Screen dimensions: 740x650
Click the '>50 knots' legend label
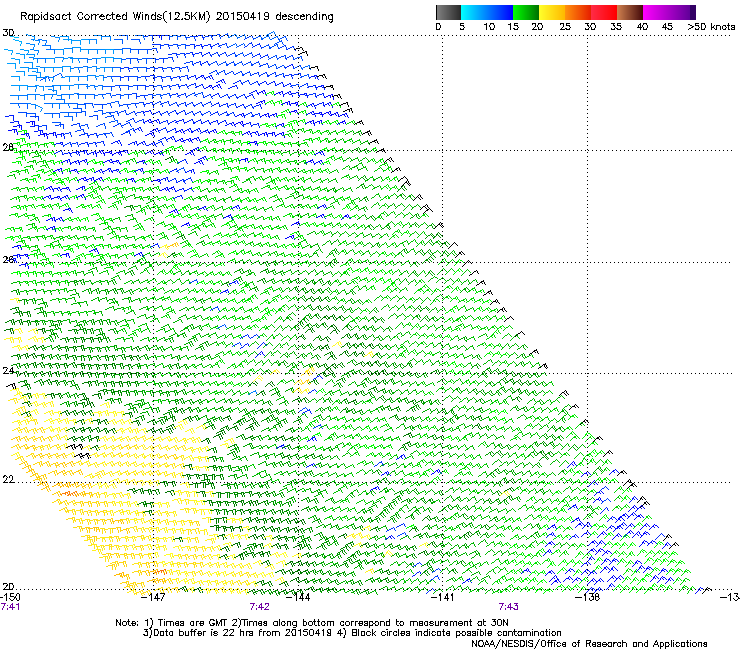tap(711, 27)
